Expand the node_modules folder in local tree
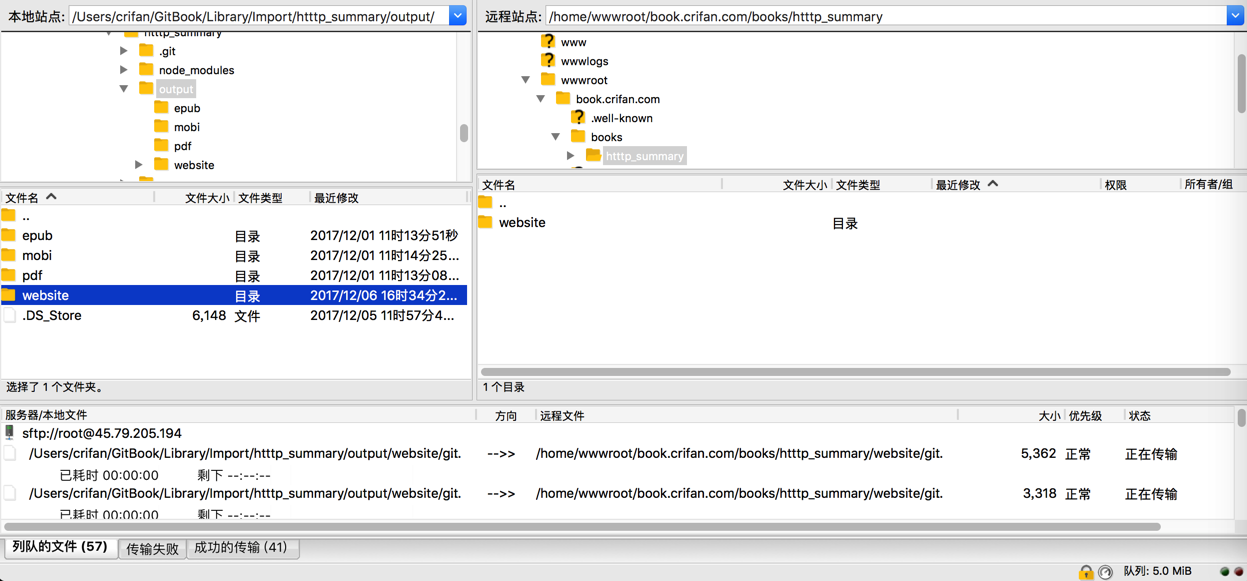 [124, 70]
